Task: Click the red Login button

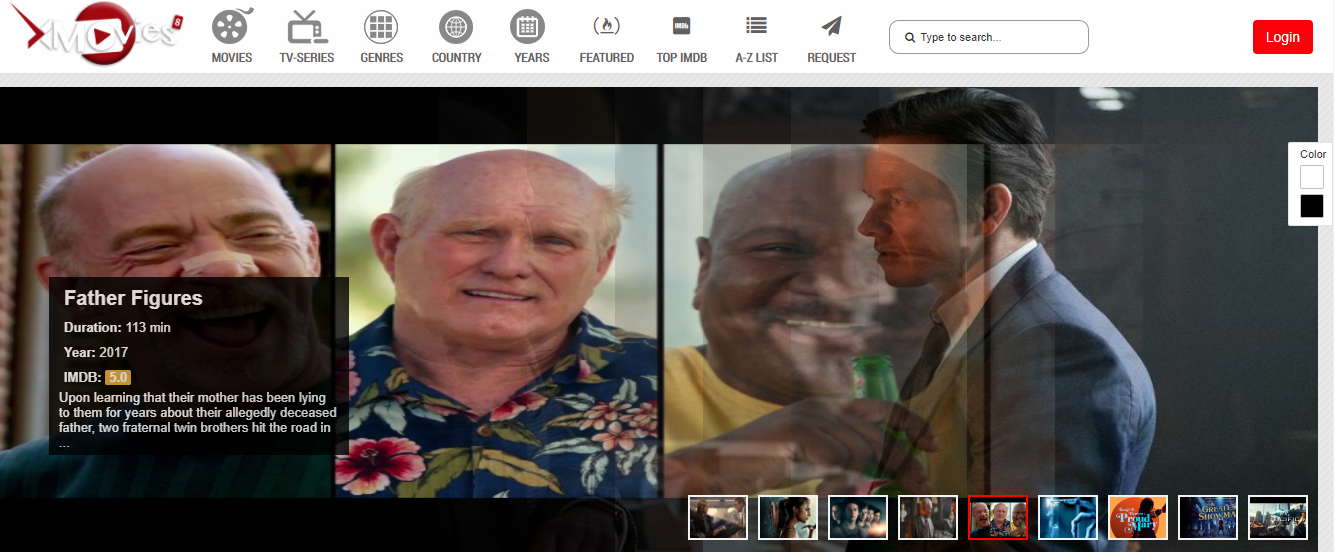Action: pos(1283,37)
